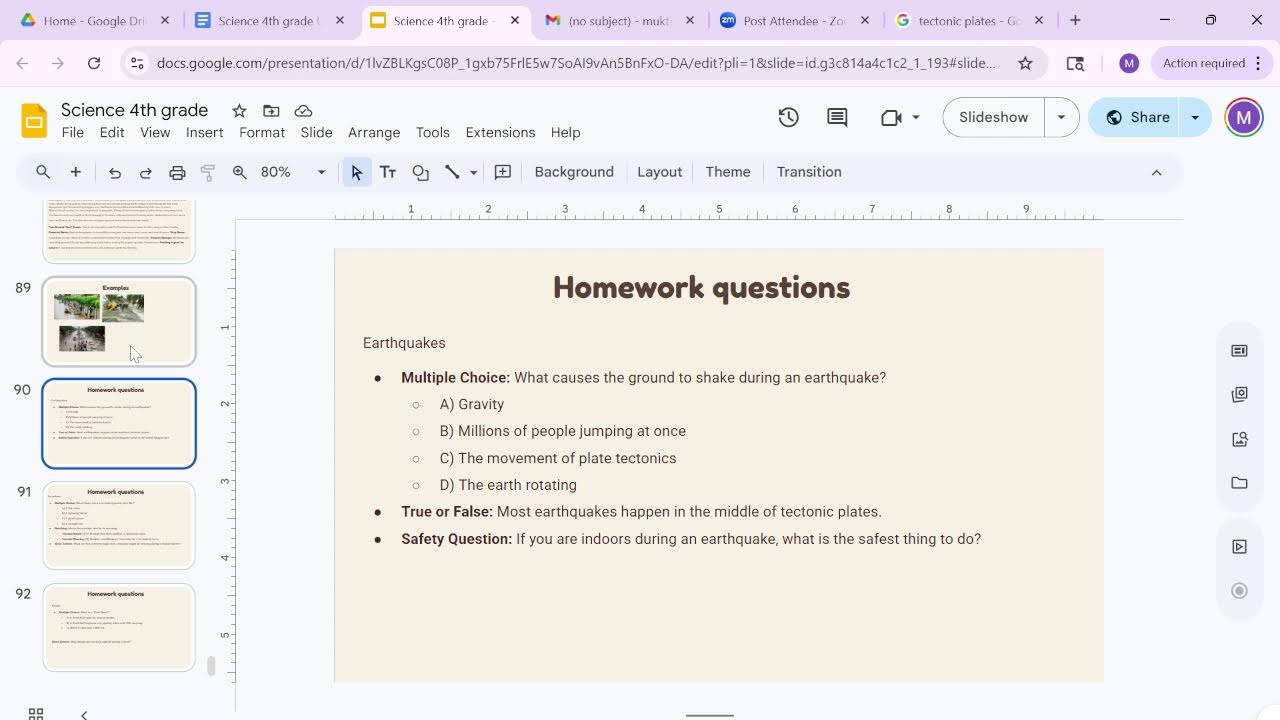Open the Theme panel

(x=728, y=172)
